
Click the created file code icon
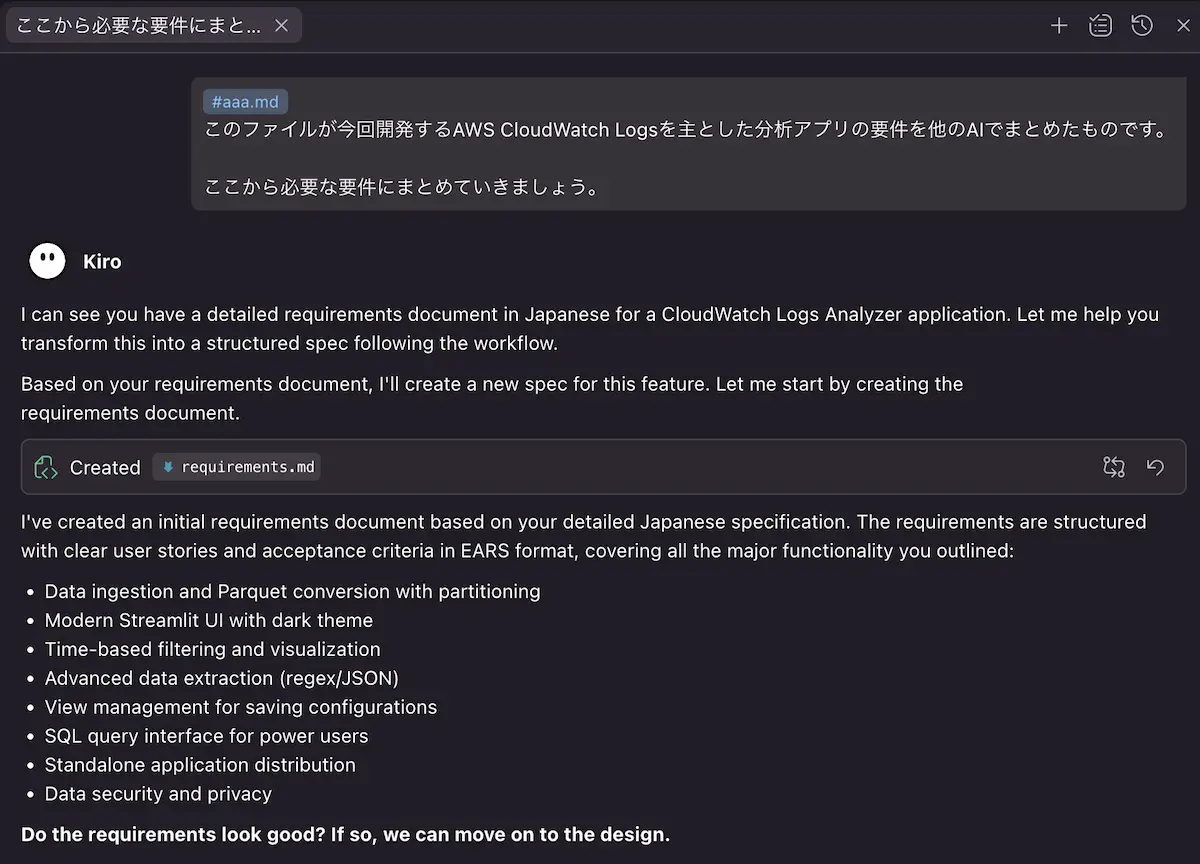pos(46,467)
